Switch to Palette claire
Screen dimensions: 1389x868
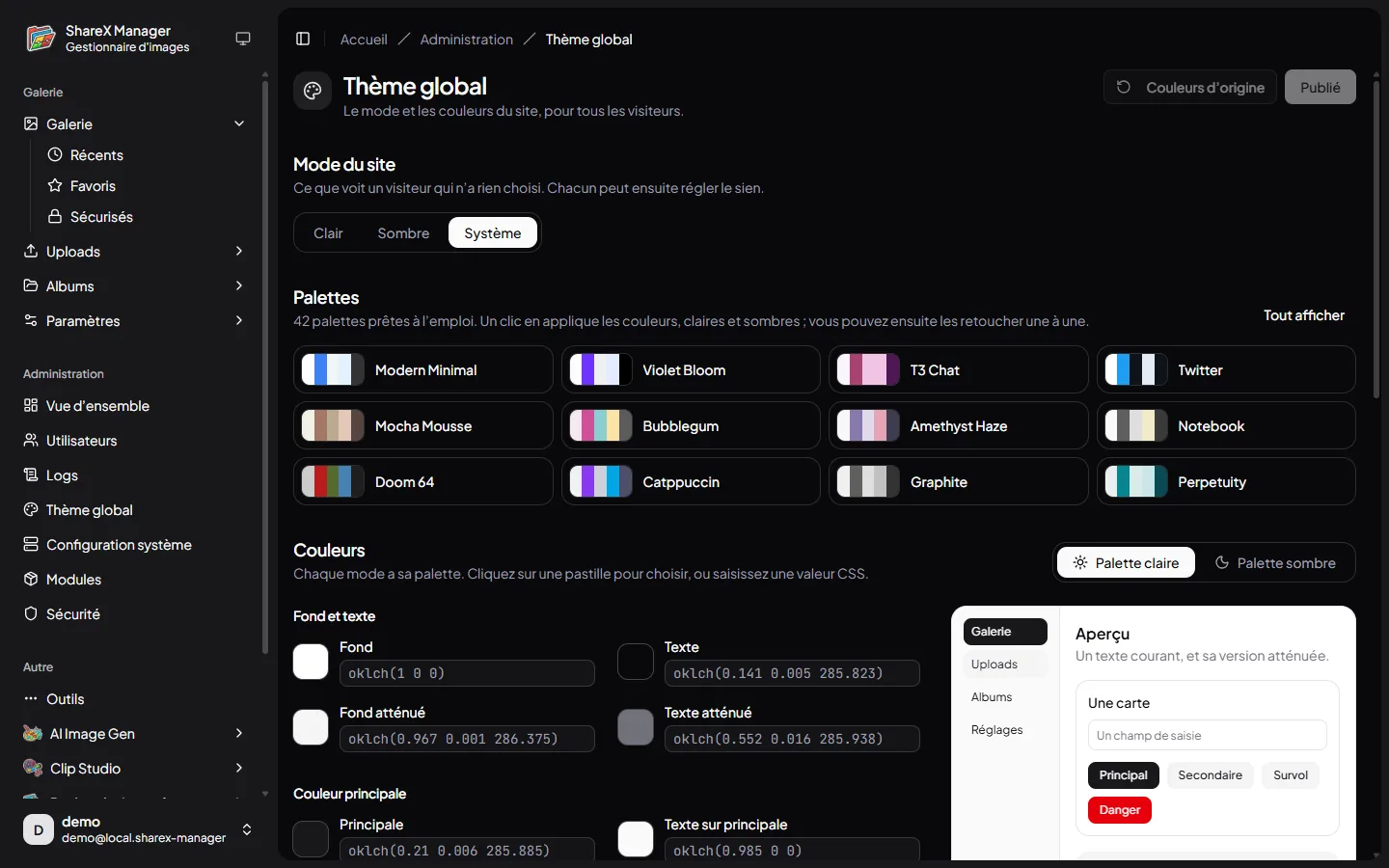tap(1126, 563)
